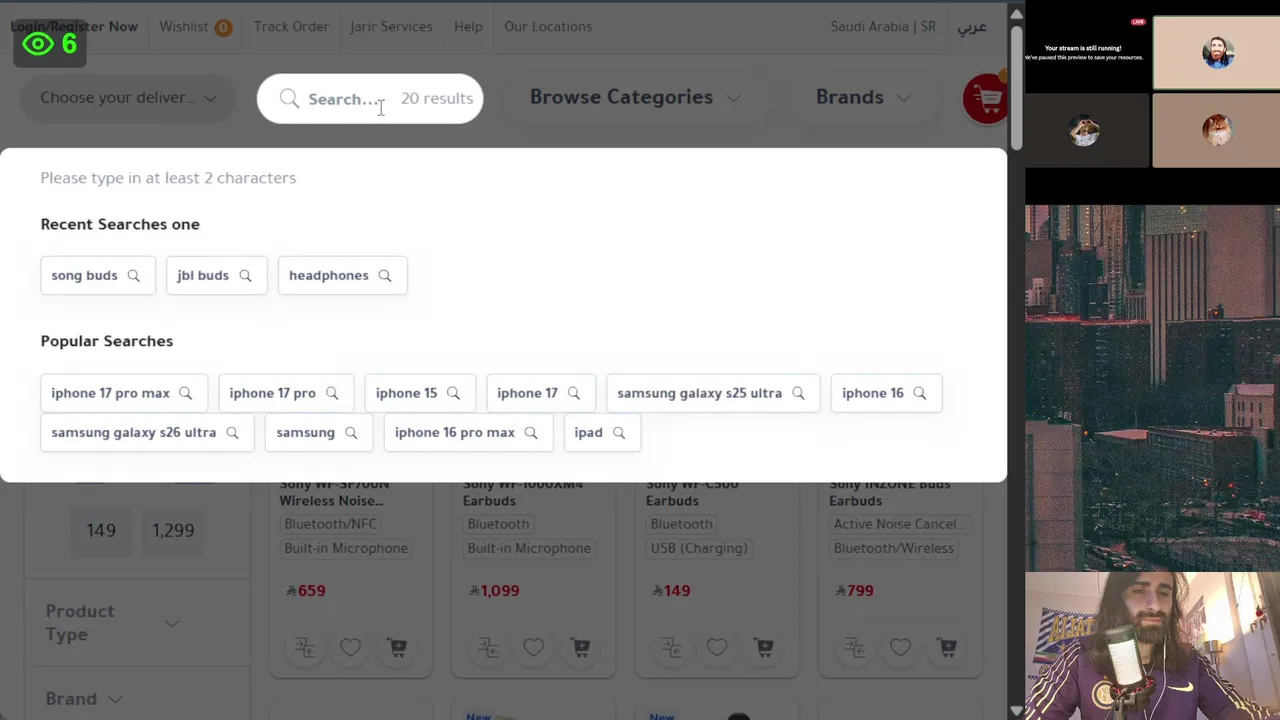This screenshot has width=1280, height=720.
Task: Add the 149 Sony earbuds to wishlist
Action: (x=717, y=648)
